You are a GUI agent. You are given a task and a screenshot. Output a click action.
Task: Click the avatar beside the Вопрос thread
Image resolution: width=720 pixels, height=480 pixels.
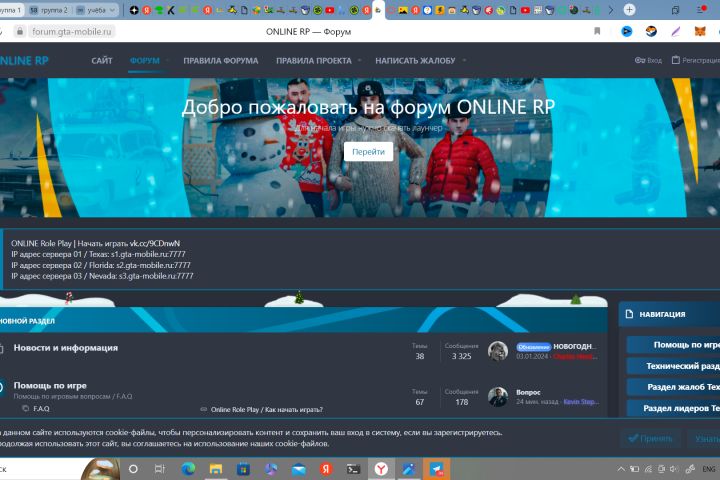(x=498, y=397)
